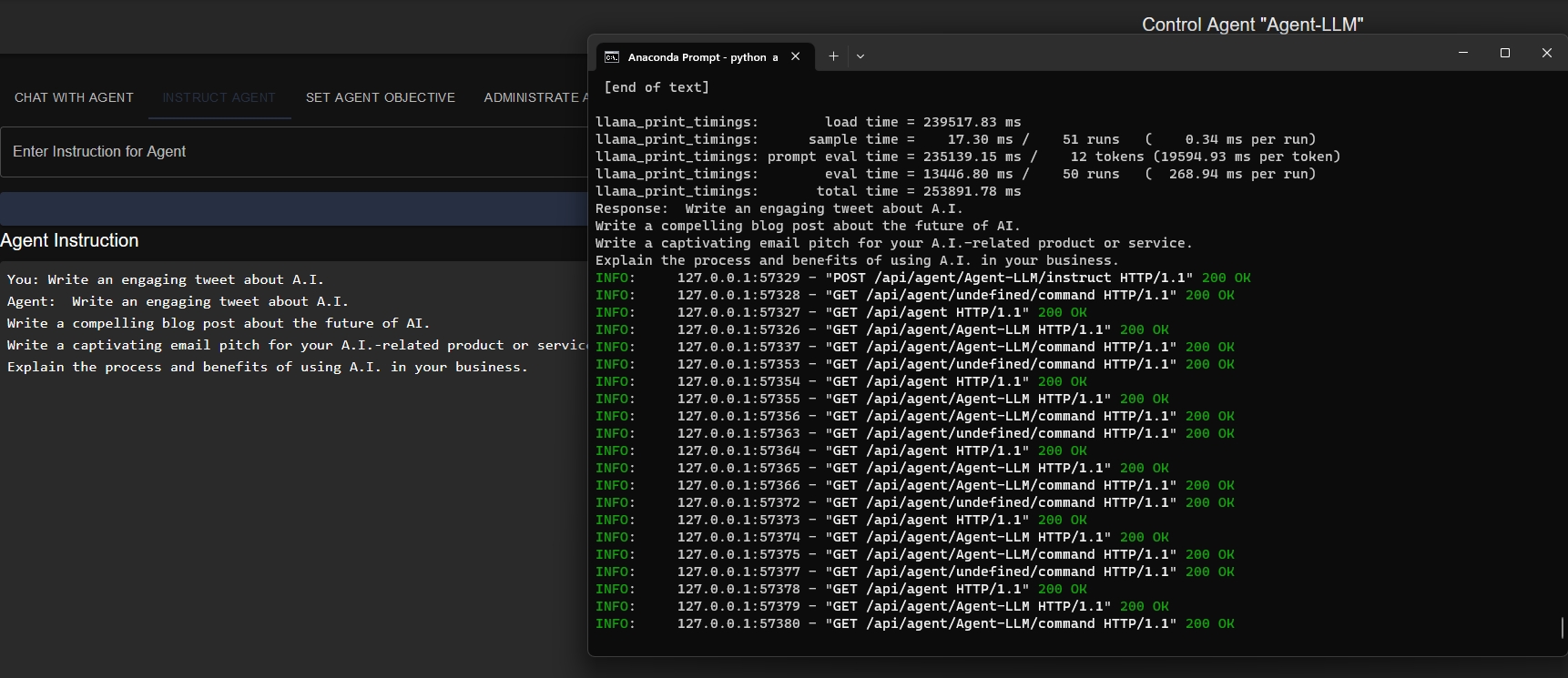The image size is (1568, 678).
Task: Click the Enter Instruction for Agent field
Action: point(295,152)
